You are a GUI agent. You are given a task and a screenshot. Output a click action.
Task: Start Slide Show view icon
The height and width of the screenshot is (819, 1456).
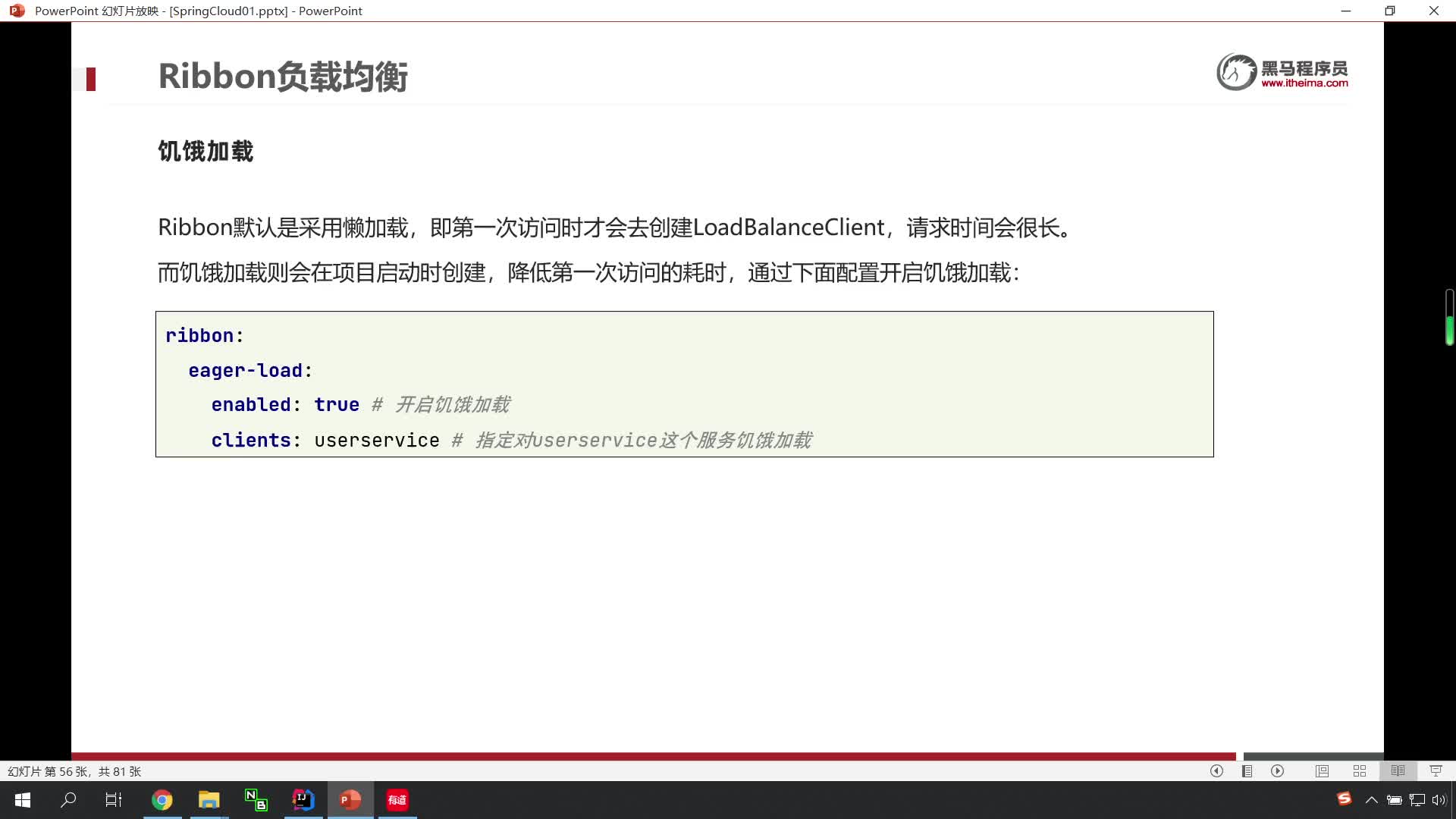coord(1436,771)
